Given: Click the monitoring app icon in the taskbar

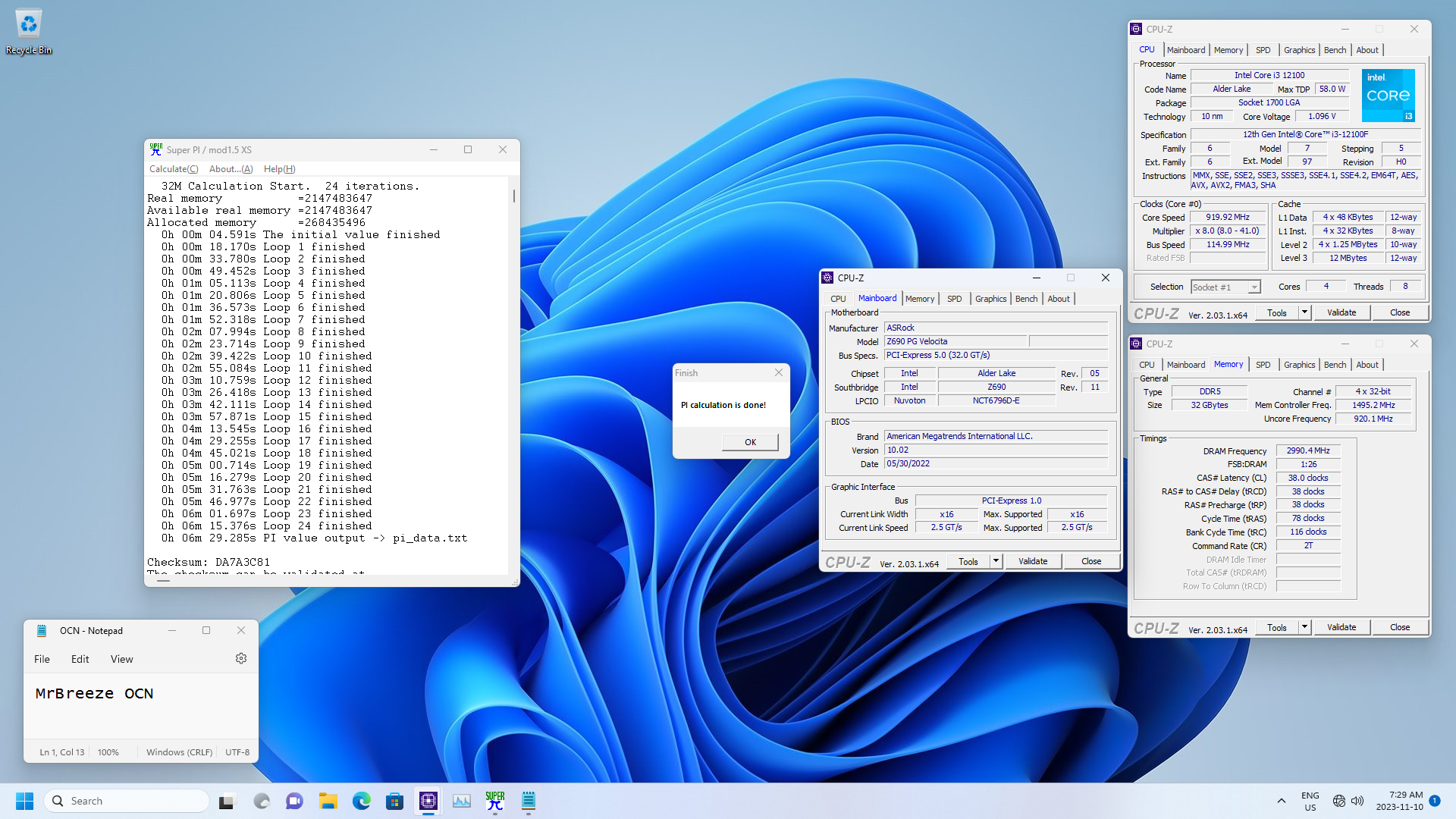Looking at the screenshot, I should click(x=462, y=801).
